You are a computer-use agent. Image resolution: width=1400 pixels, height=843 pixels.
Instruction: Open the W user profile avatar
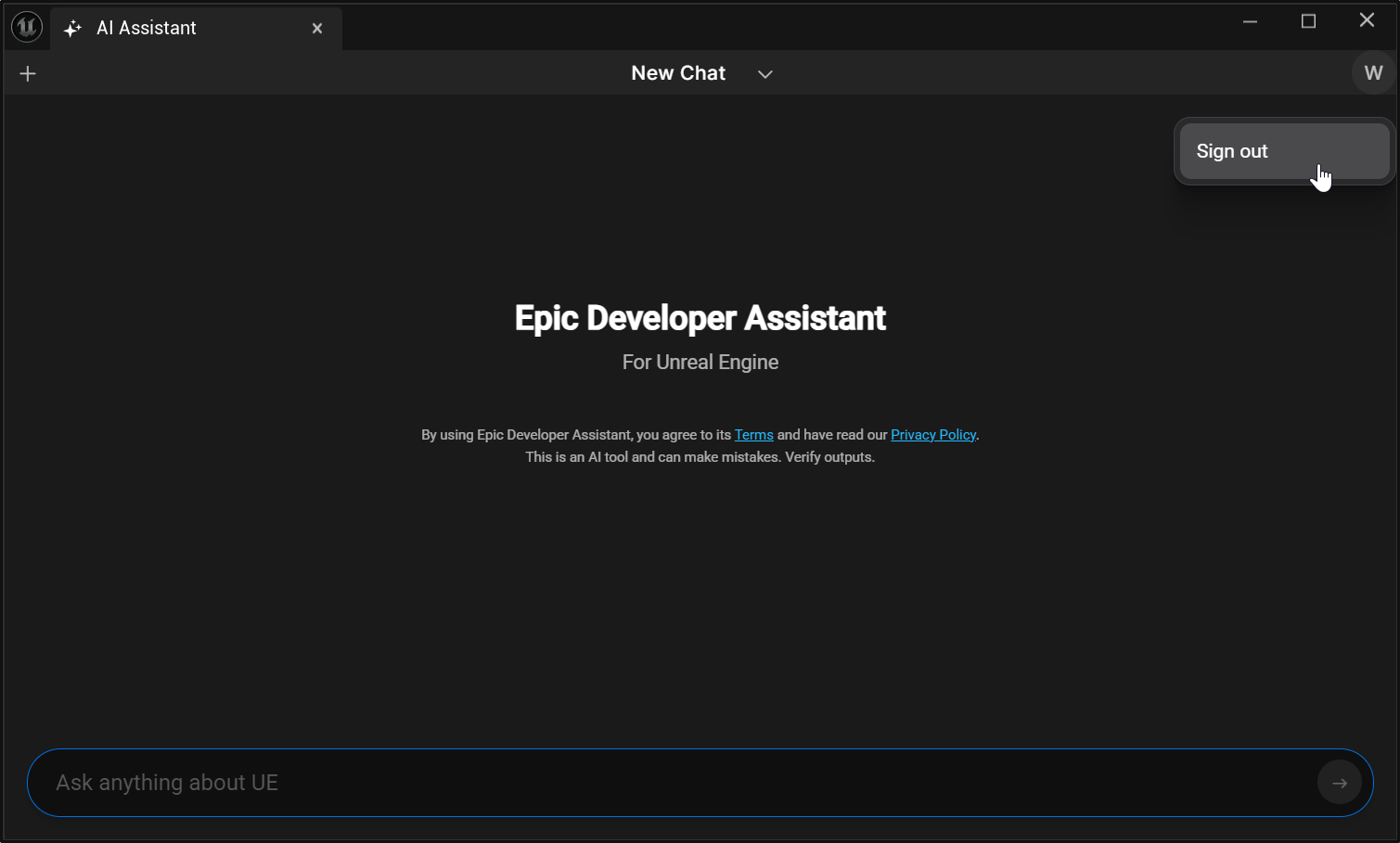click(1373, 73)
